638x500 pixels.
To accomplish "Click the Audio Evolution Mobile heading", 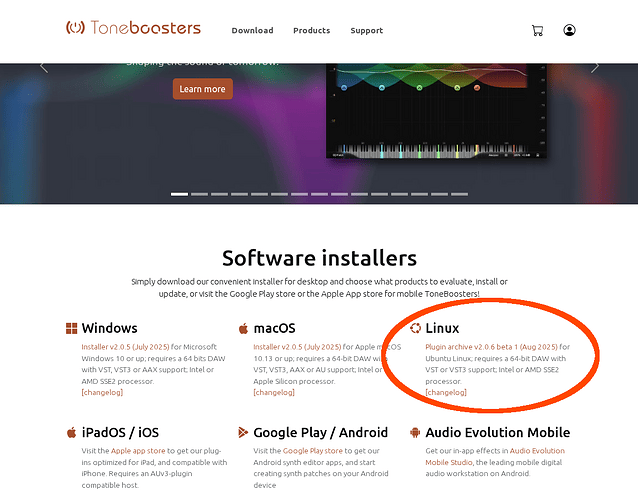I will (498, 432).
